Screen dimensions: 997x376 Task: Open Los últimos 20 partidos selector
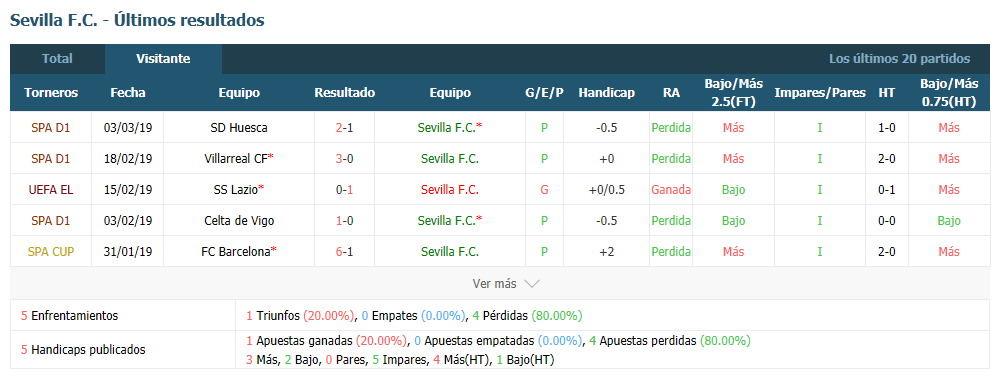tap(899, 59)
